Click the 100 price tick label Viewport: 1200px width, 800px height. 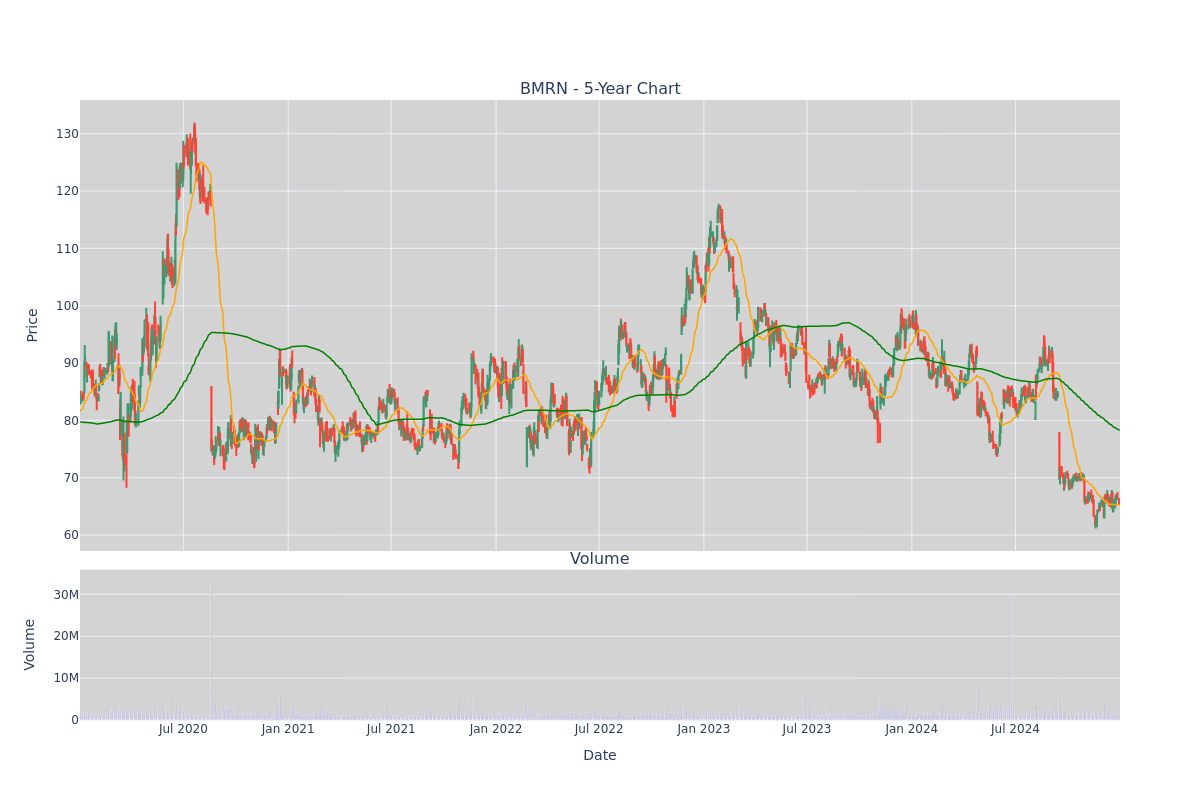[x=67, y=306]
